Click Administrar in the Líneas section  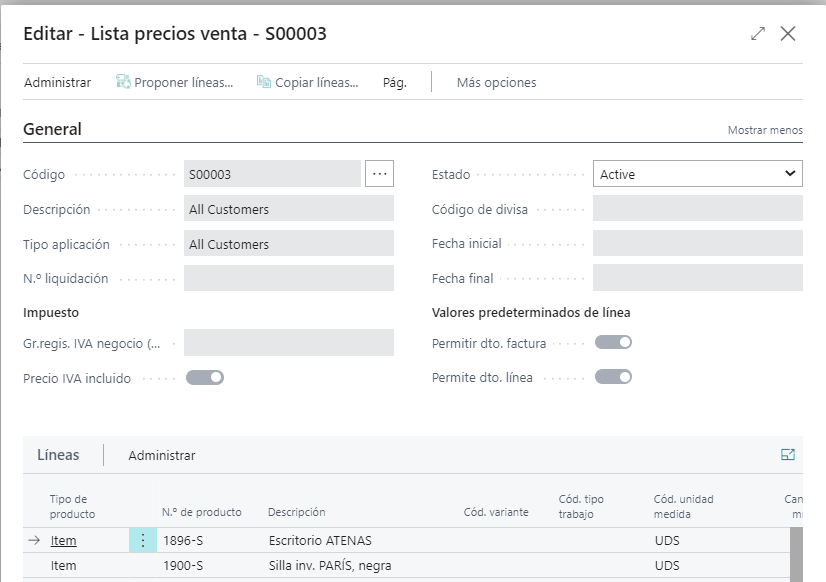(x=162, y=455)
